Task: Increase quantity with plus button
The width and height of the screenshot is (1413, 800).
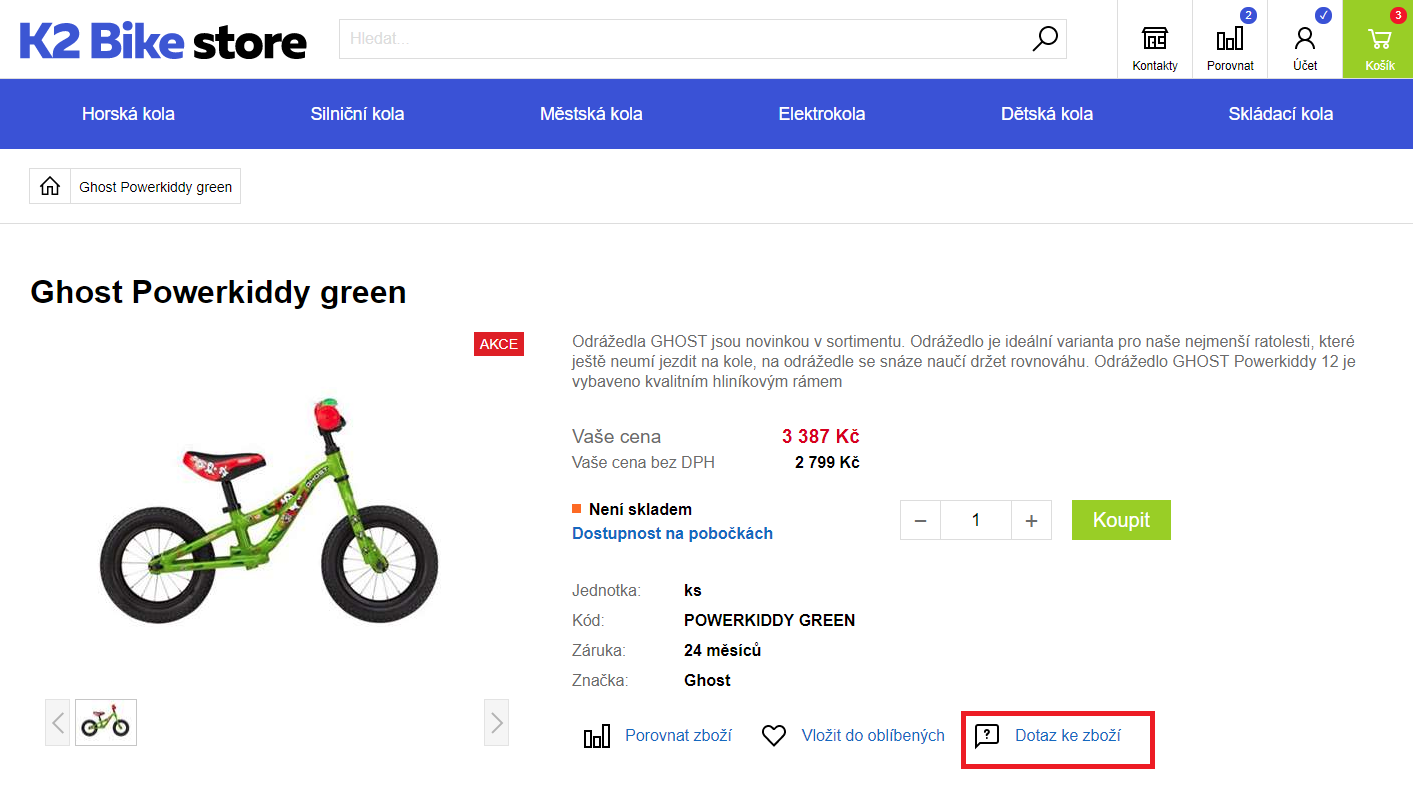Action: tap(1031, 521)
